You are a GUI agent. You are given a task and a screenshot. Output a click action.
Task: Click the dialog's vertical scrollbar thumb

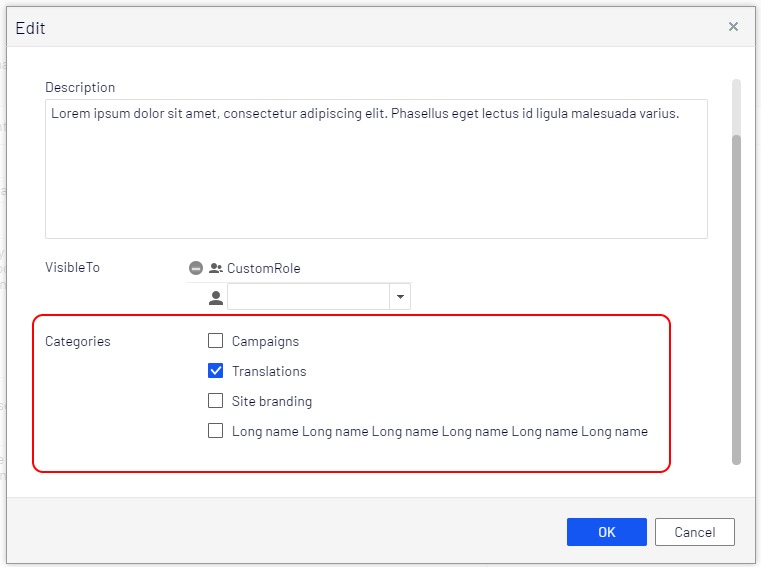tap(737, 300)
